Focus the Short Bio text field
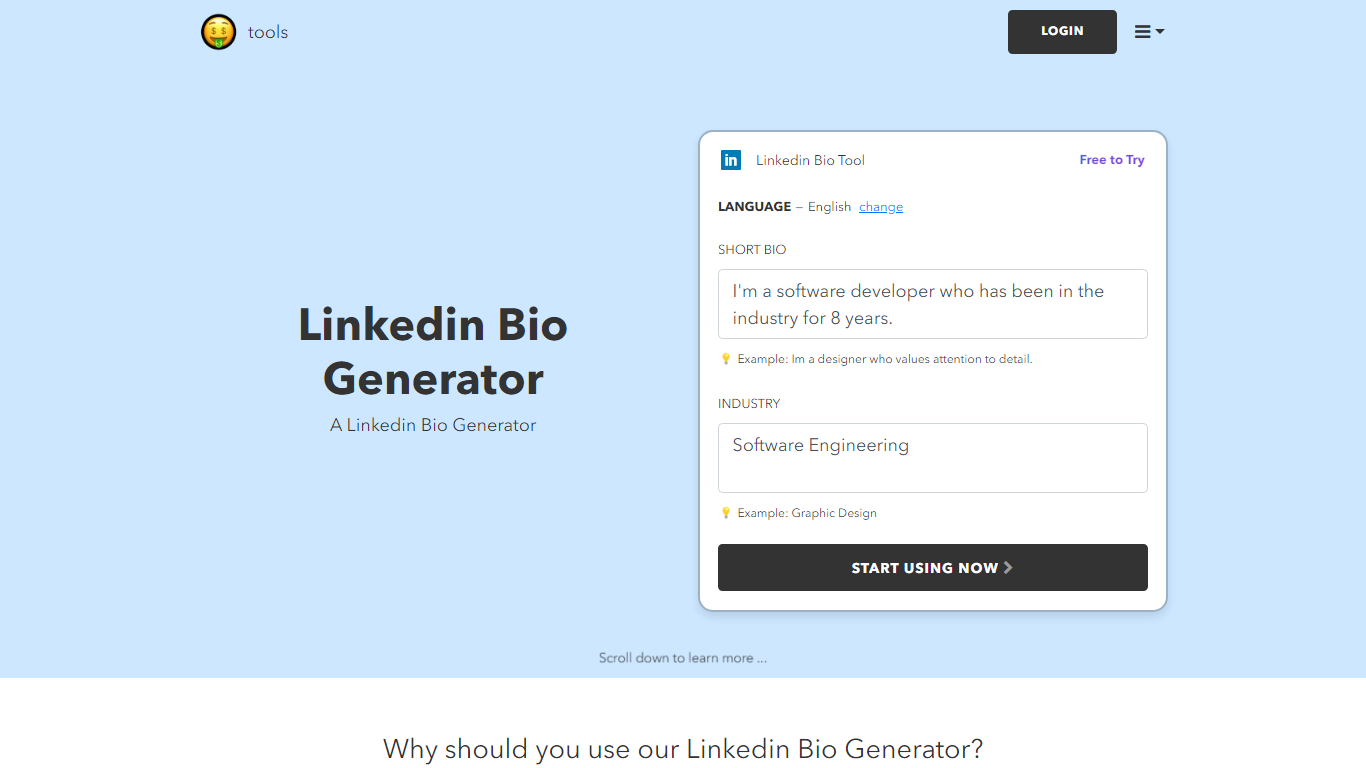The height and width of the screenshot is (768, 1366). pyautogui.click(x=932, y=304)
